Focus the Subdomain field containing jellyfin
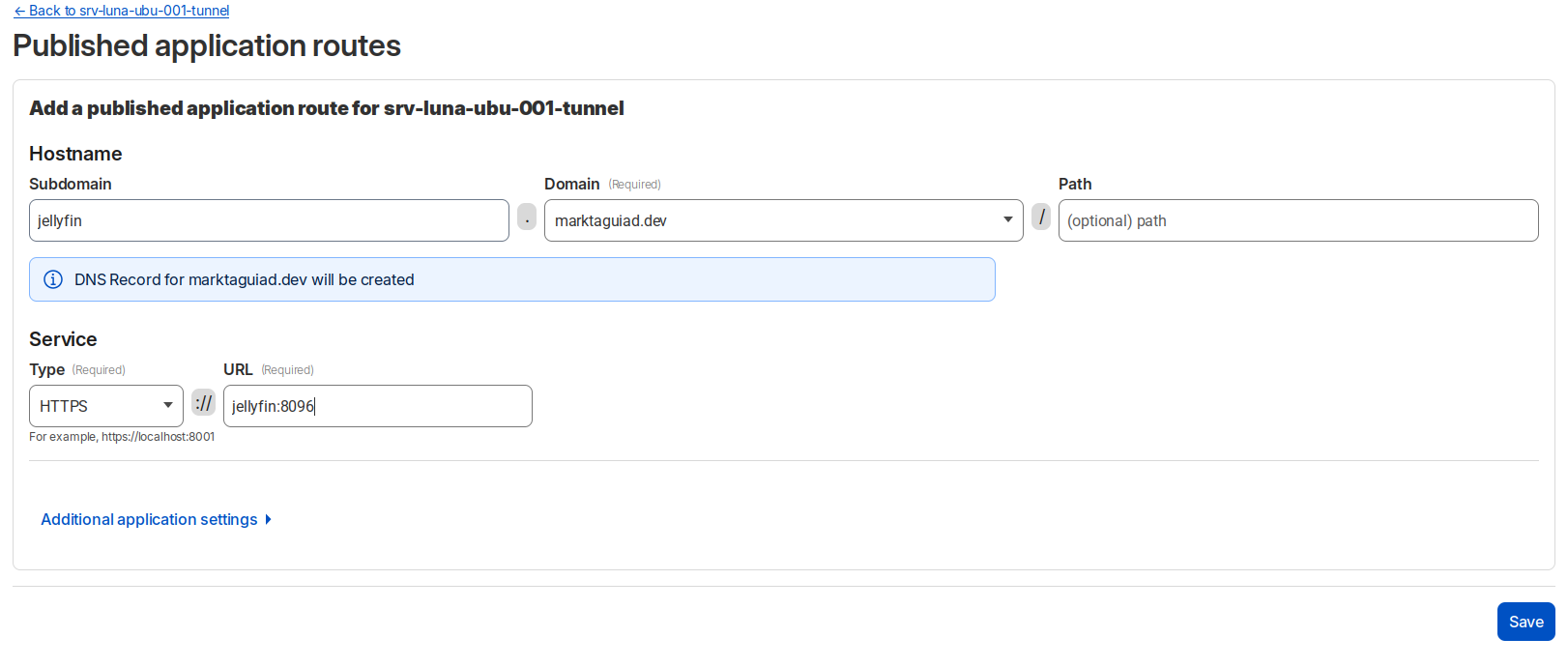 click(269, 220)
